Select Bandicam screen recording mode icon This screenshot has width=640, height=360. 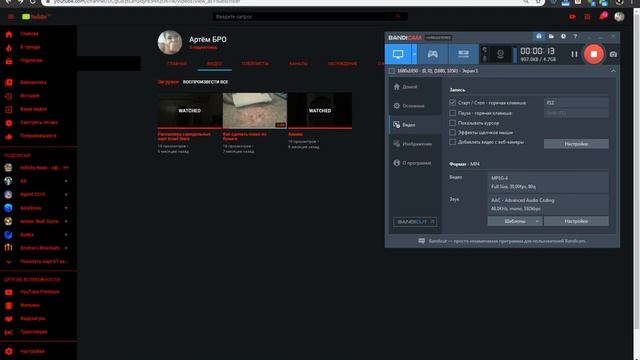[x=398, y=54]
